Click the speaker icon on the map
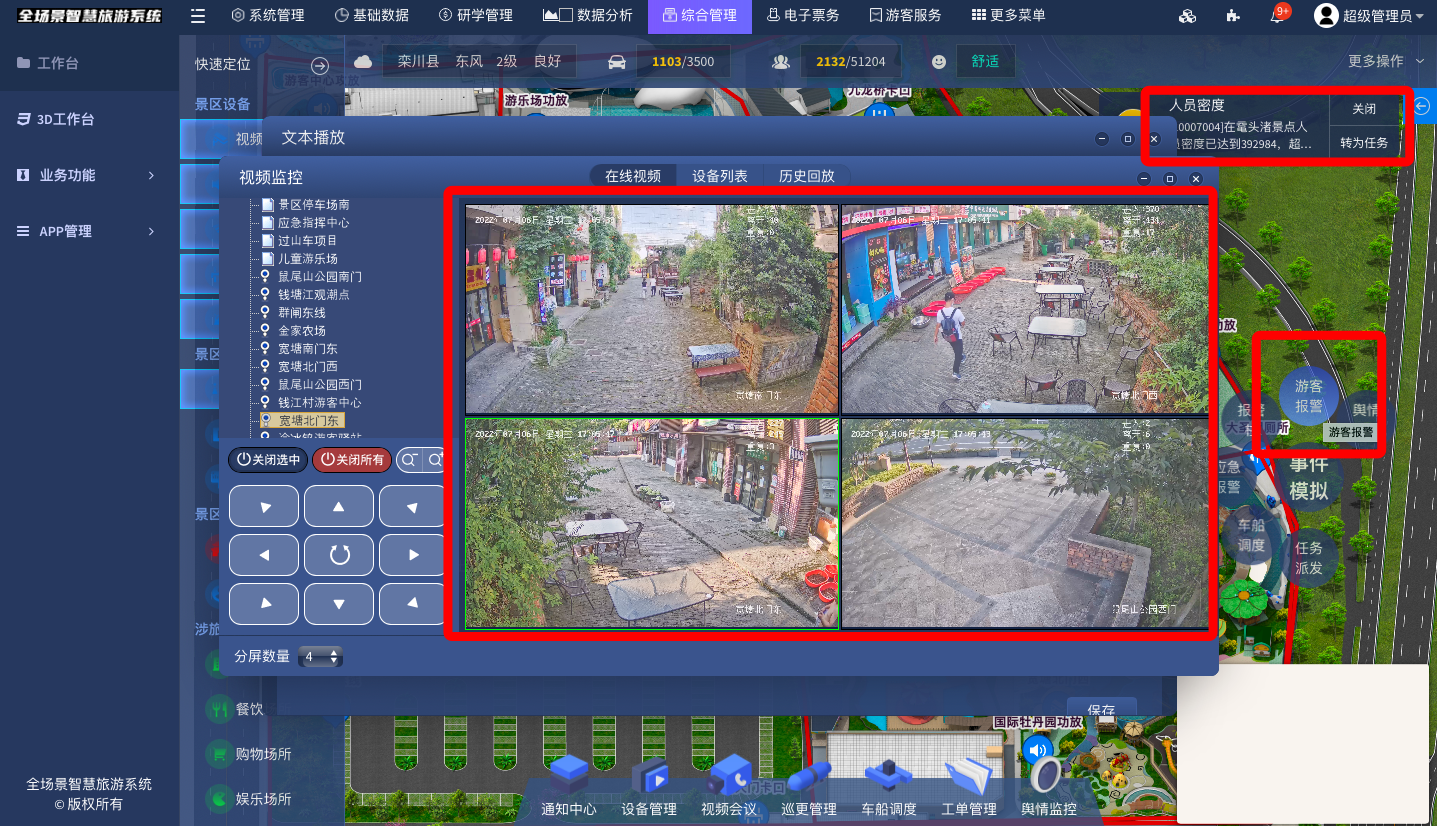 1037,749
